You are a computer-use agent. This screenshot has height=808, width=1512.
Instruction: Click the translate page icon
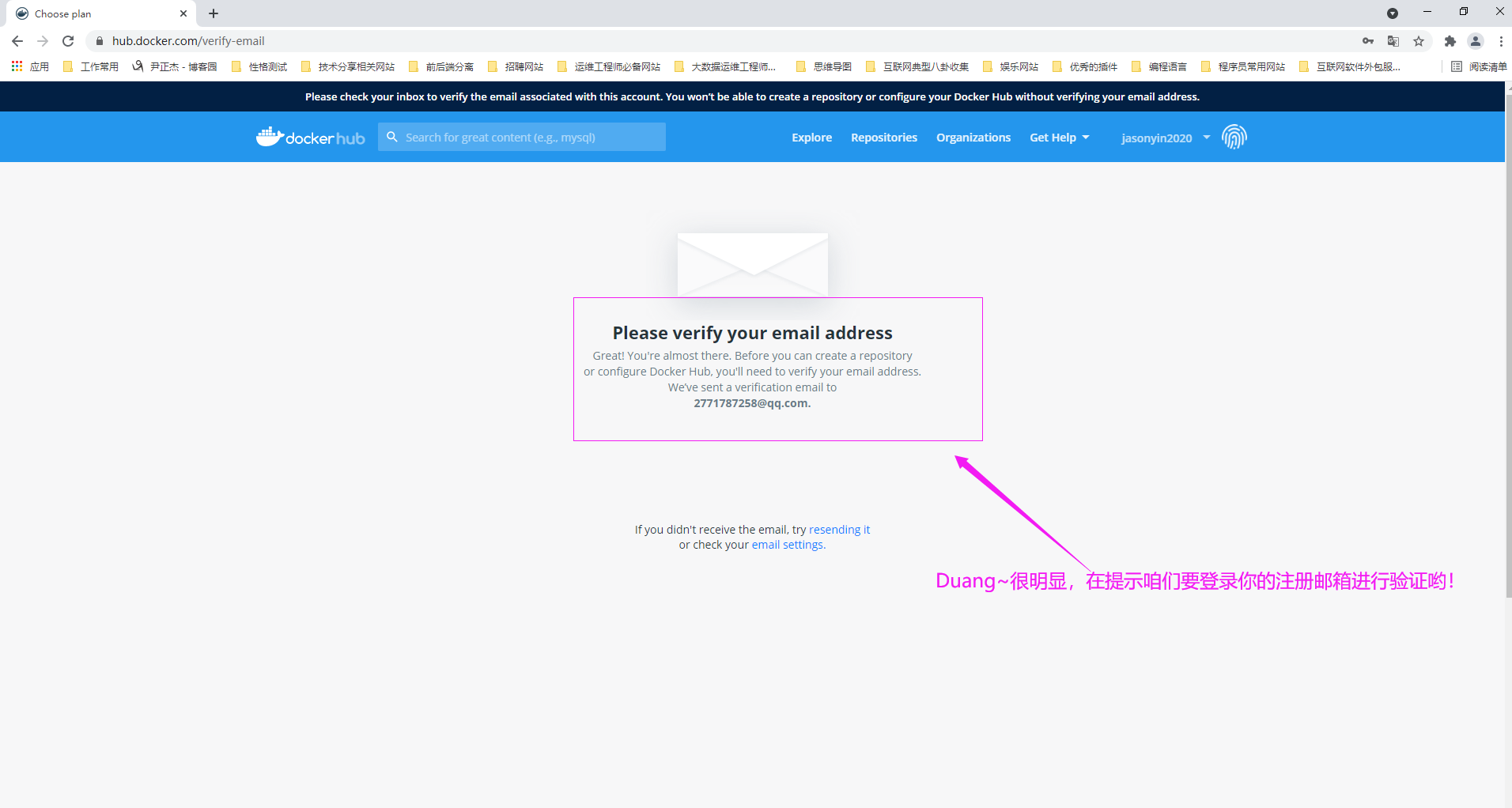pyautogui.click(x=1393, y=41)
